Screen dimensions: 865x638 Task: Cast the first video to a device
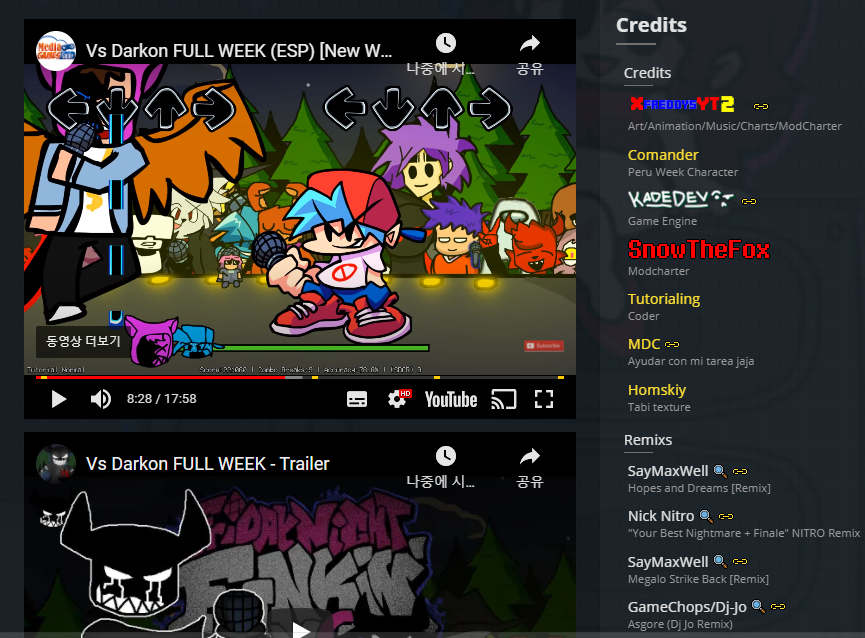(x=504, y=399)
